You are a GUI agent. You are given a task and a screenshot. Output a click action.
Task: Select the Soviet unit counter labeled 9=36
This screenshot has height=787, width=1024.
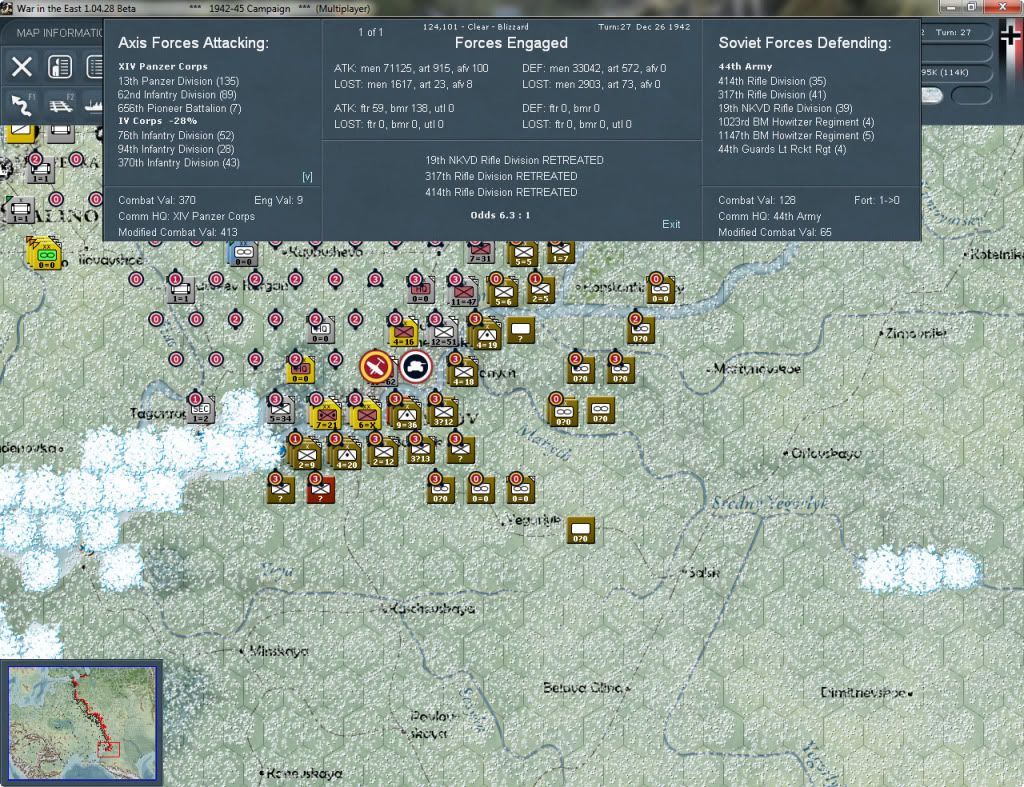[406, 415]
